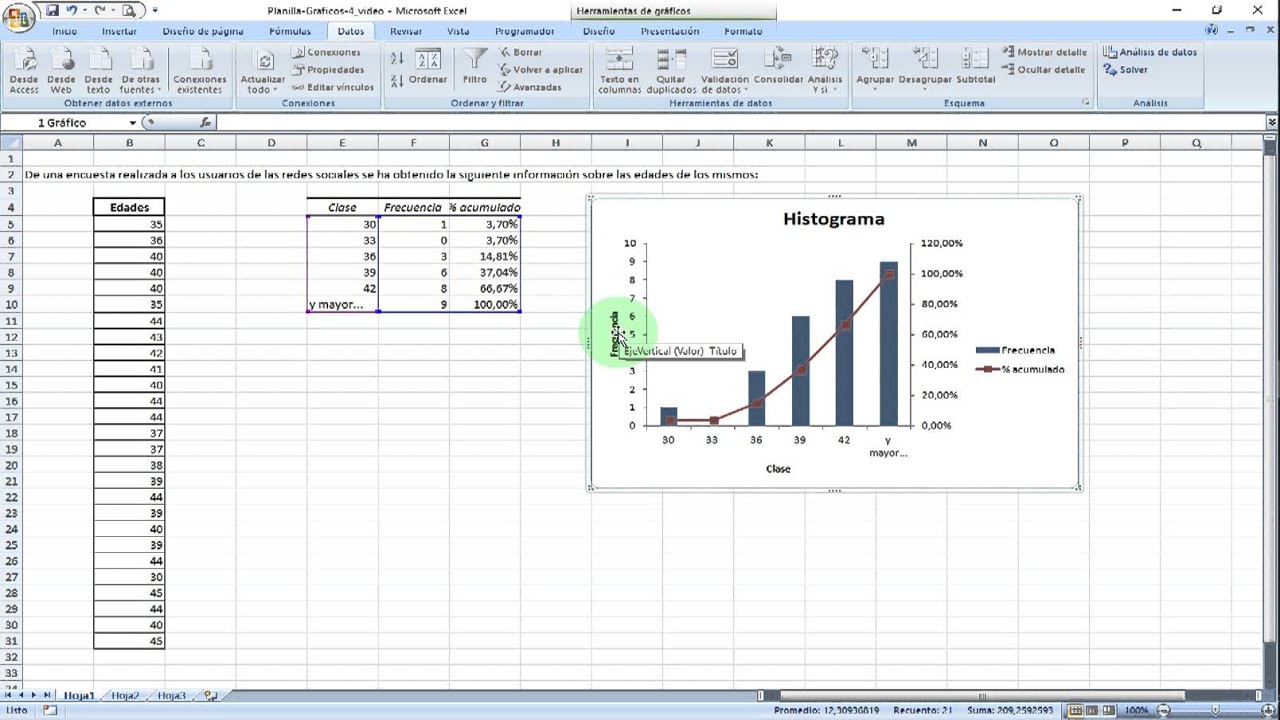
Task: Click the Consolidar icon
Action: click(x=779, y=68)
